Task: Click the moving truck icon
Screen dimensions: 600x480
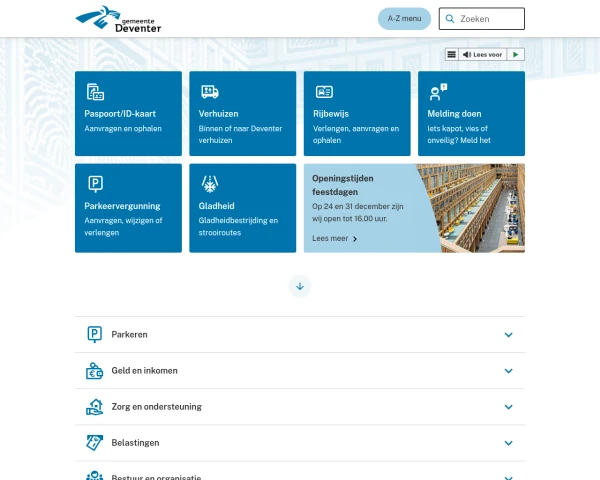Action: (210, 92)
